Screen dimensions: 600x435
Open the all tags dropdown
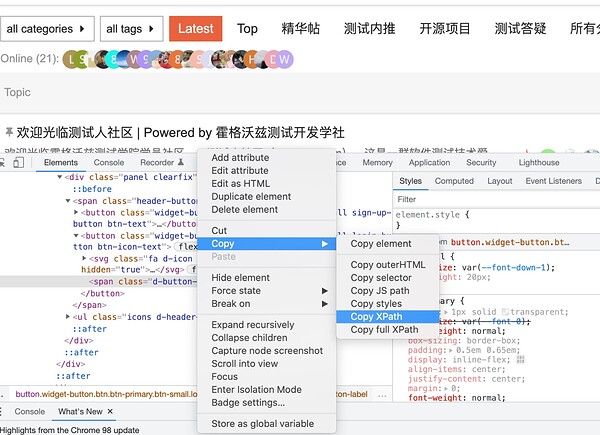tap(132, 29)
